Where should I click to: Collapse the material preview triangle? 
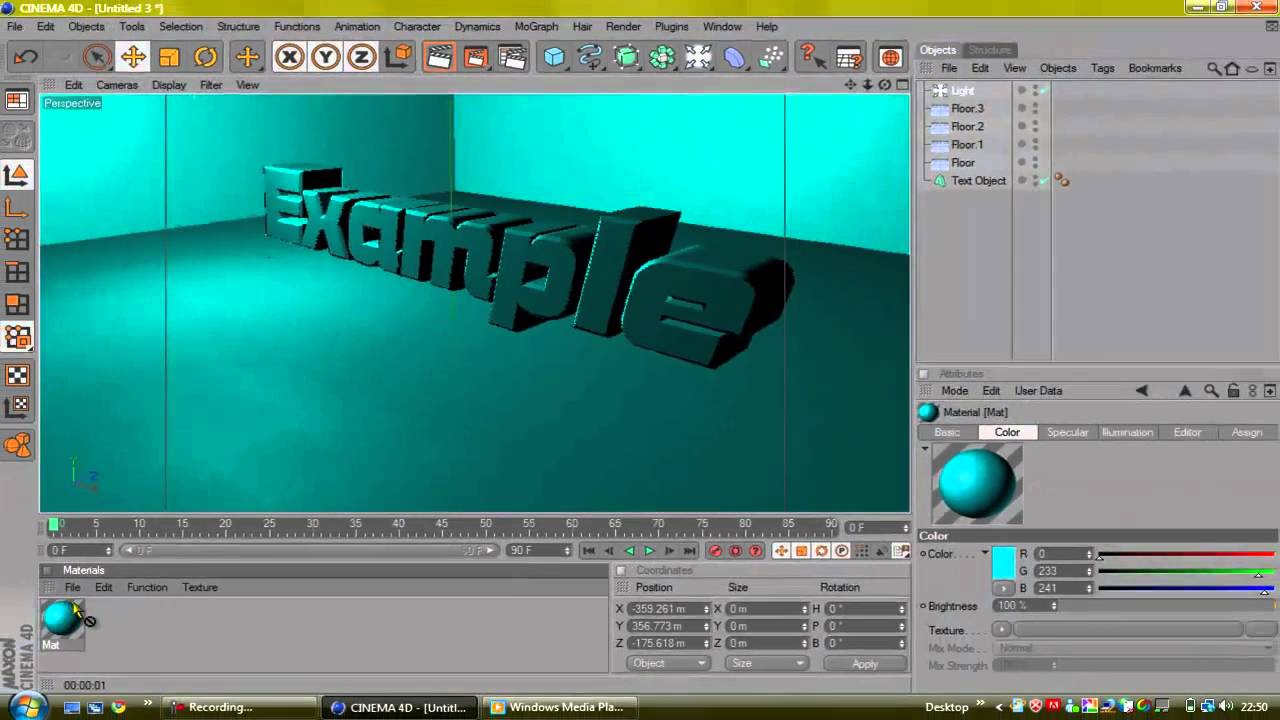coord(925,449)
